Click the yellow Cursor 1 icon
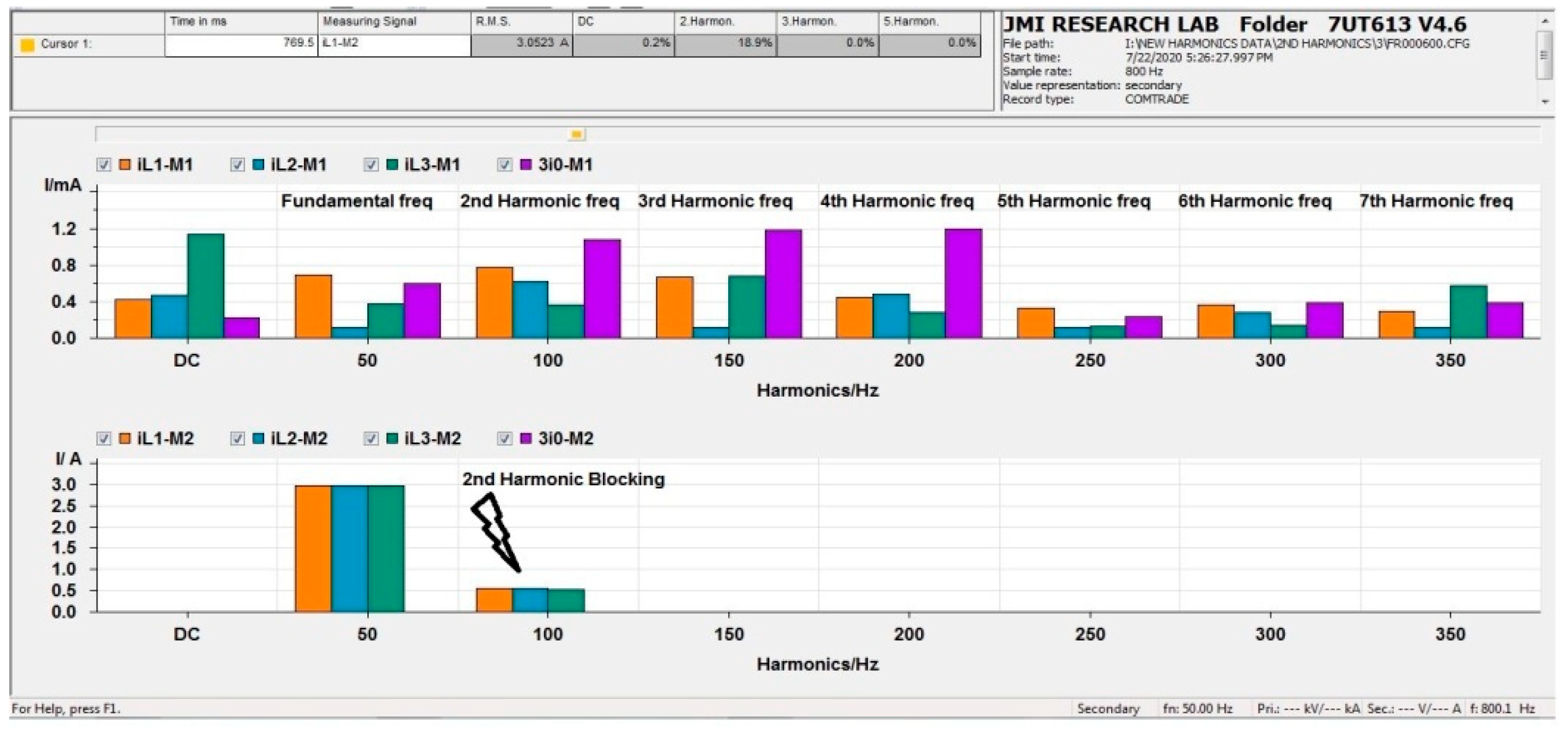The width and height of the screenshot is (1568, 733). click(27, 45)
